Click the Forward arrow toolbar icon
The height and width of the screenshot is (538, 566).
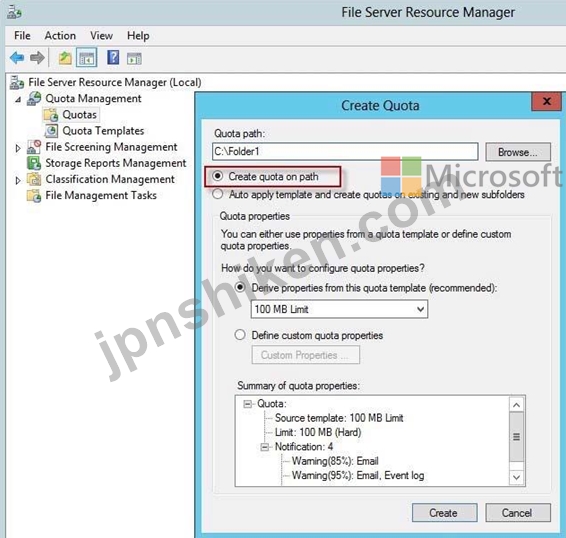coord(37,58)
